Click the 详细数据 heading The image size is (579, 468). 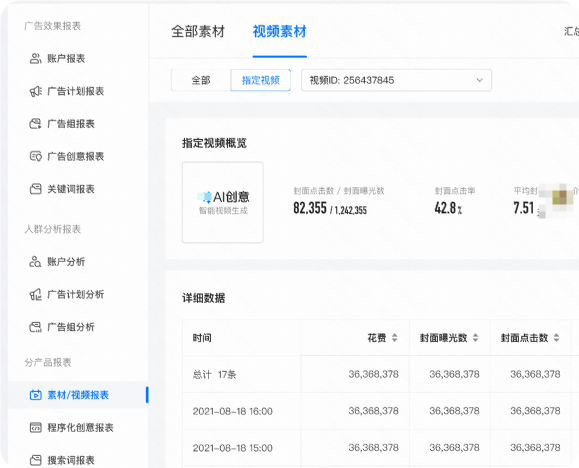[x=203, y=298]
